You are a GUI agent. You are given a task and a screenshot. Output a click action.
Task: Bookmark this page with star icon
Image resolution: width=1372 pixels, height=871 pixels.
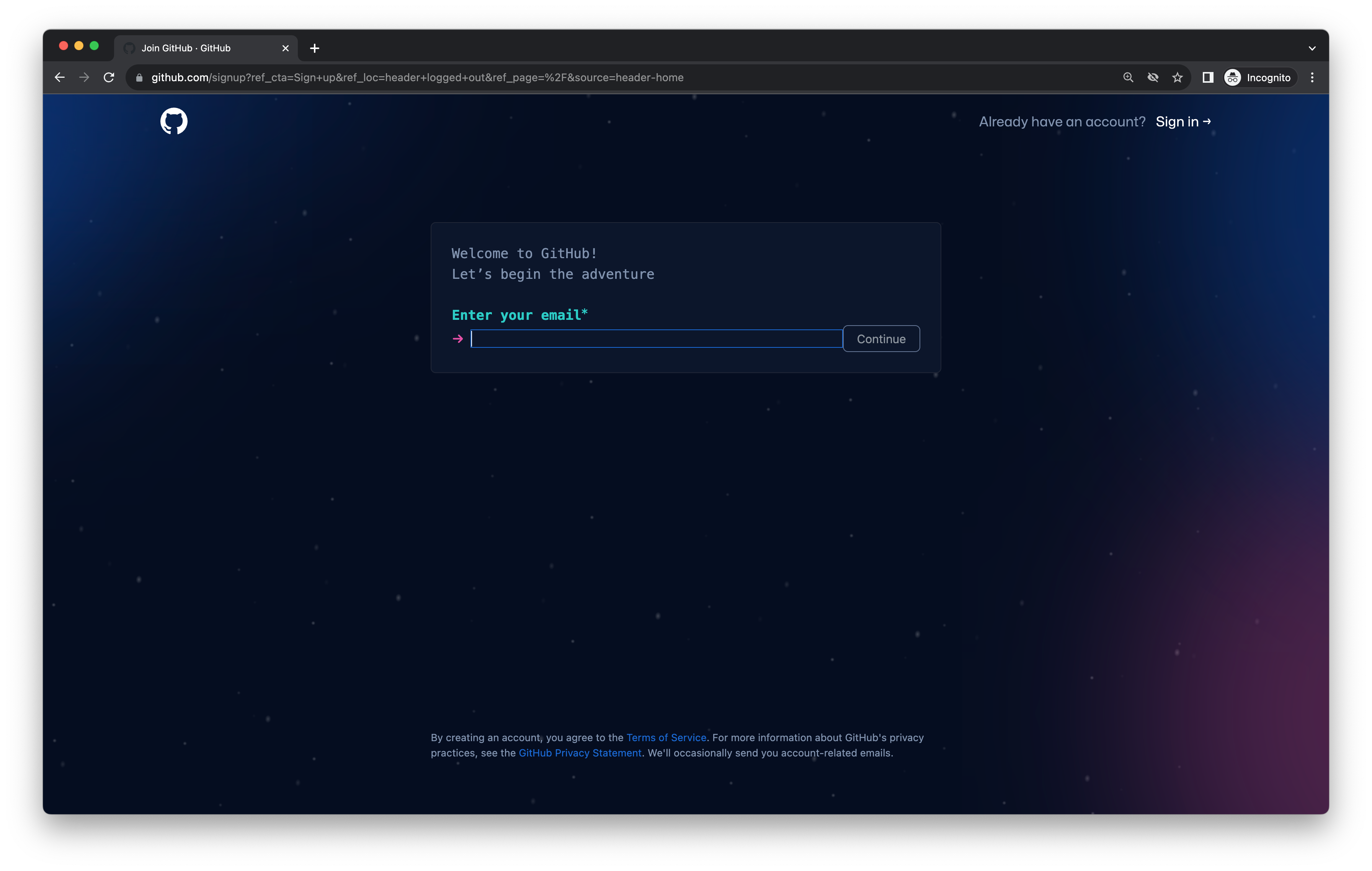pyautogui.click(x=1177, y=77)
